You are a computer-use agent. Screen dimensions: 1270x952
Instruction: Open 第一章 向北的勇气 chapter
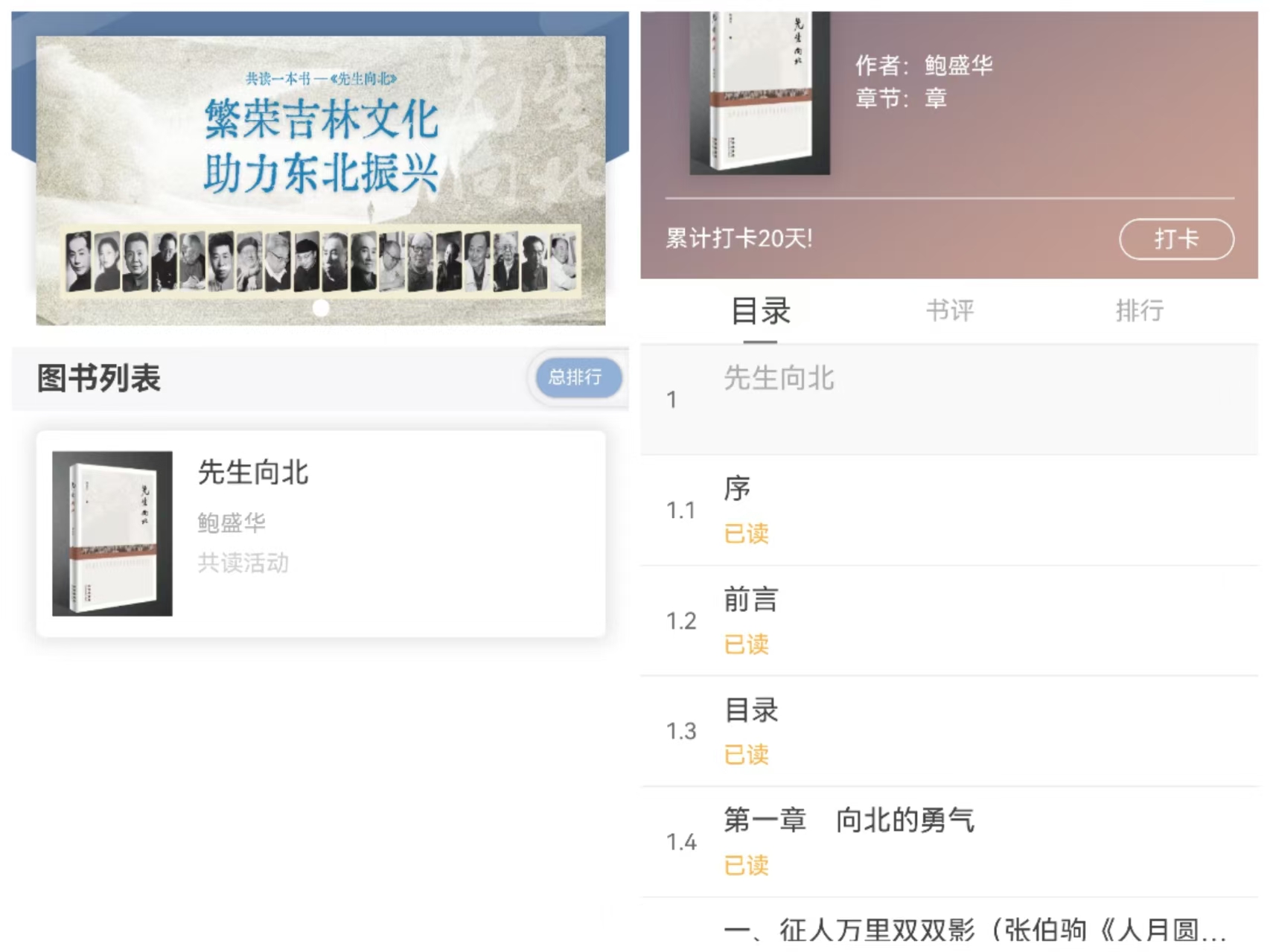coord(949,842)
